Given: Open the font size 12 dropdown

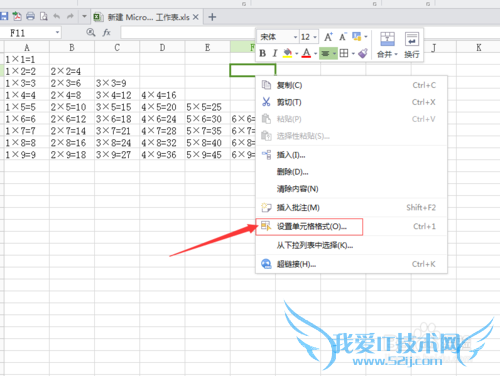Looking at the screenshot, I should (x=315, y=37).
